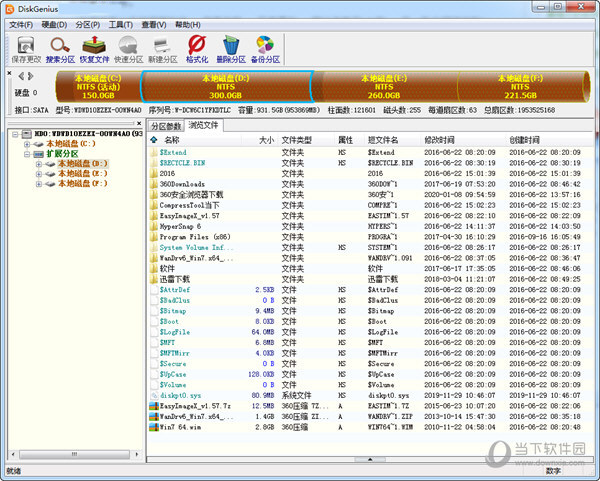The height and width of the screenshot is (481, 600).
Task: Select the $Extend folder row
Action: point(370,152)
